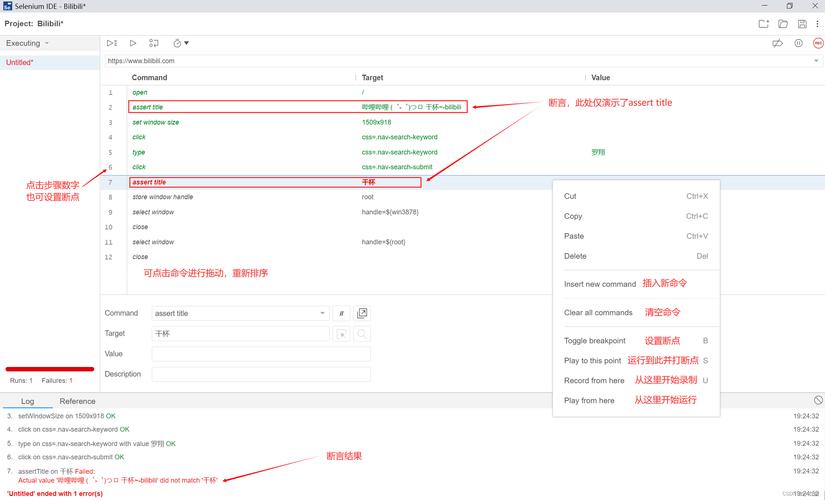Expand the base URL dropdown arrow
Image resolution: width=825 pixels, height=500 pixels.
pyautogui.click(x=816, y=61)
